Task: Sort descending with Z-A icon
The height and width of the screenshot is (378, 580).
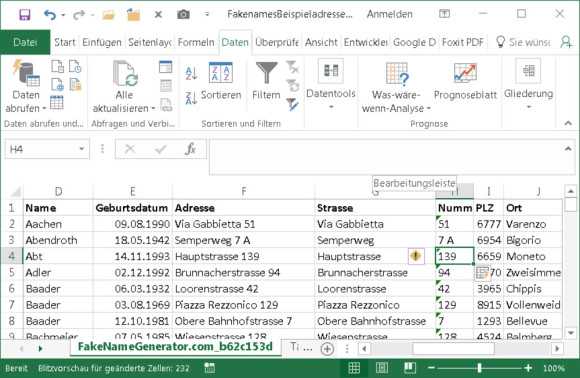Action: 191,98
